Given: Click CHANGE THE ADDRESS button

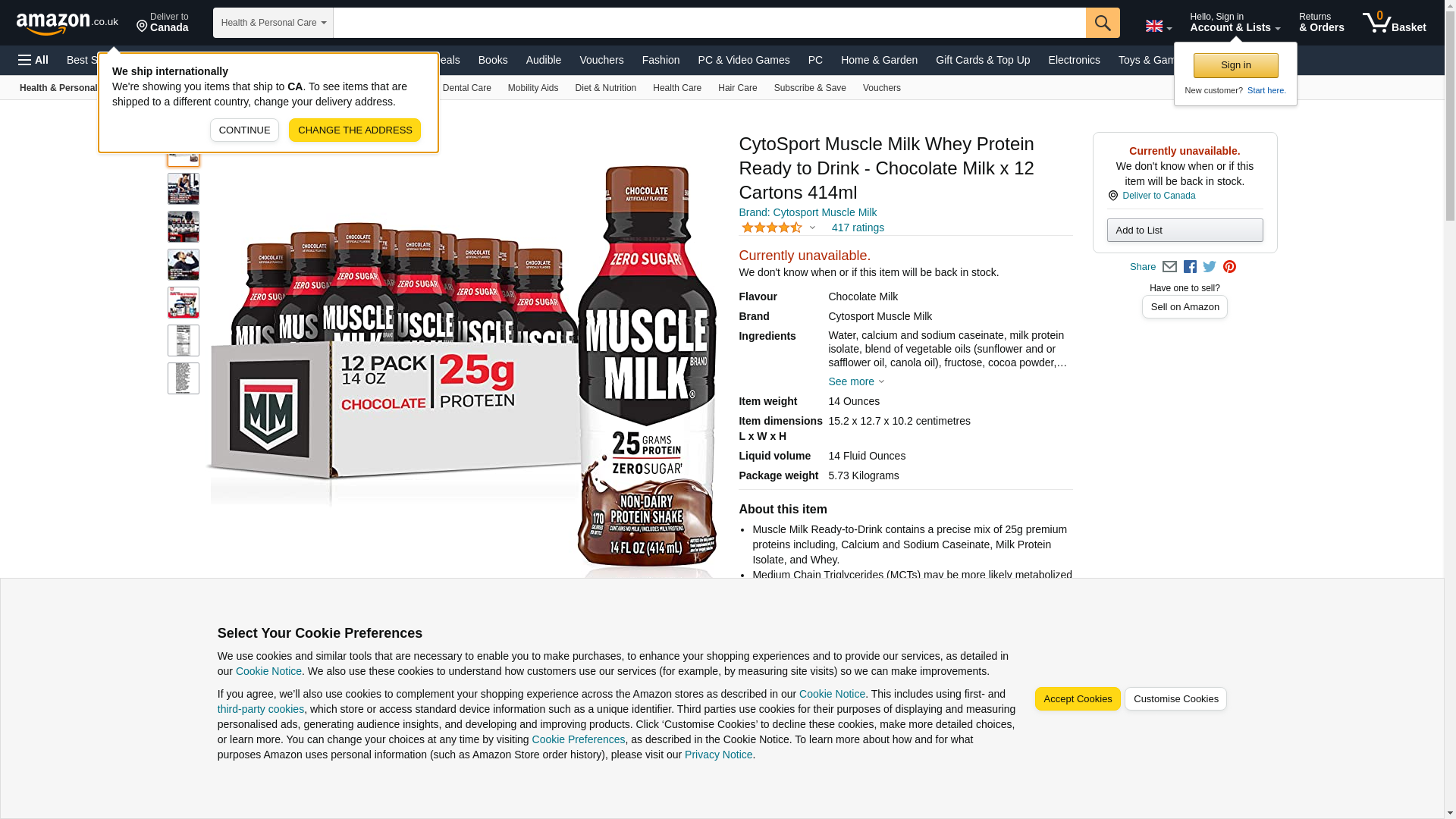Looking at the screenshot, I should pyautogui.click(x=354, y=130).
